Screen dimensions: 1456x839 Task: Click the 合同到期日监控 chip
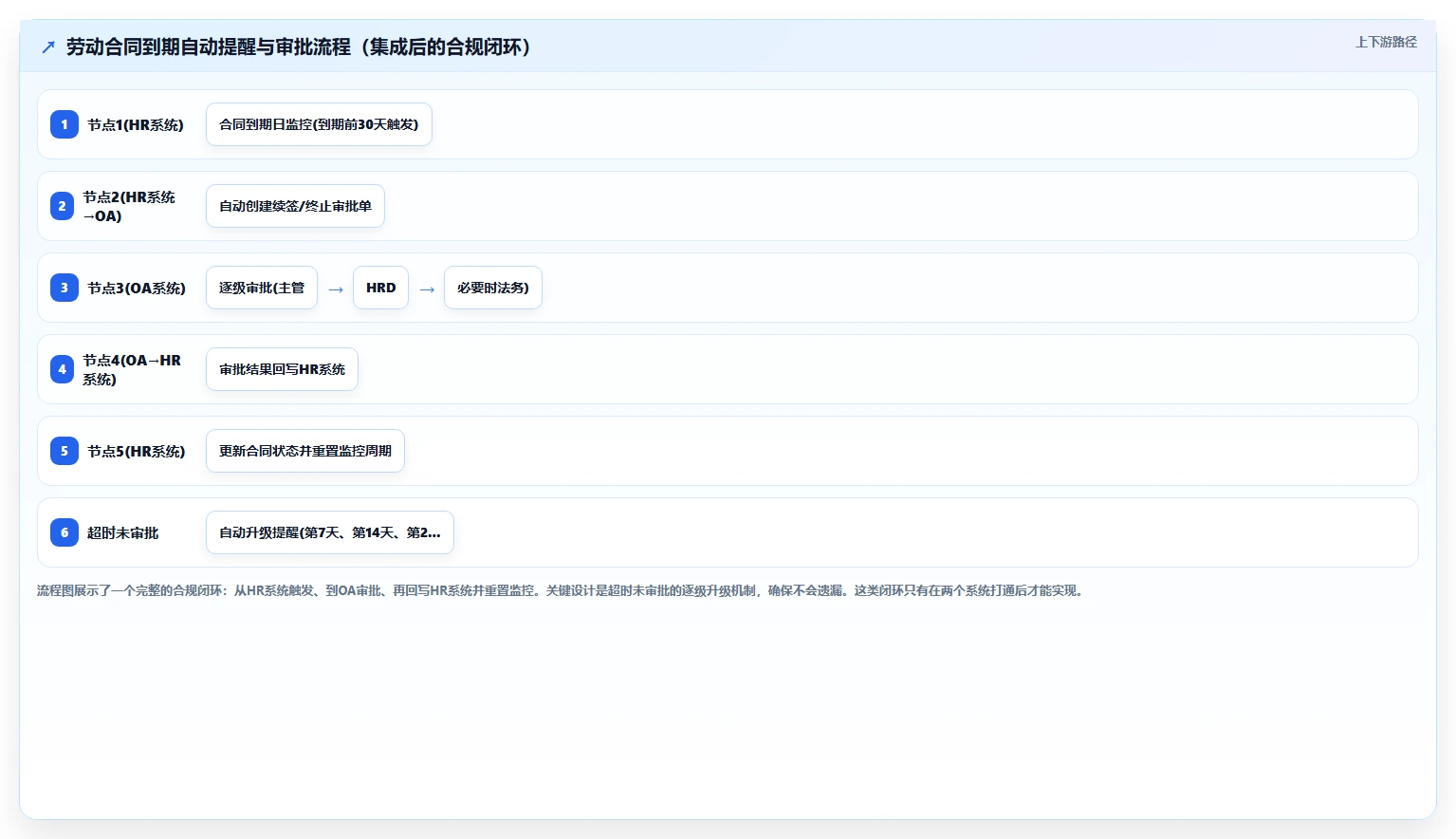(x=319, y=124)
